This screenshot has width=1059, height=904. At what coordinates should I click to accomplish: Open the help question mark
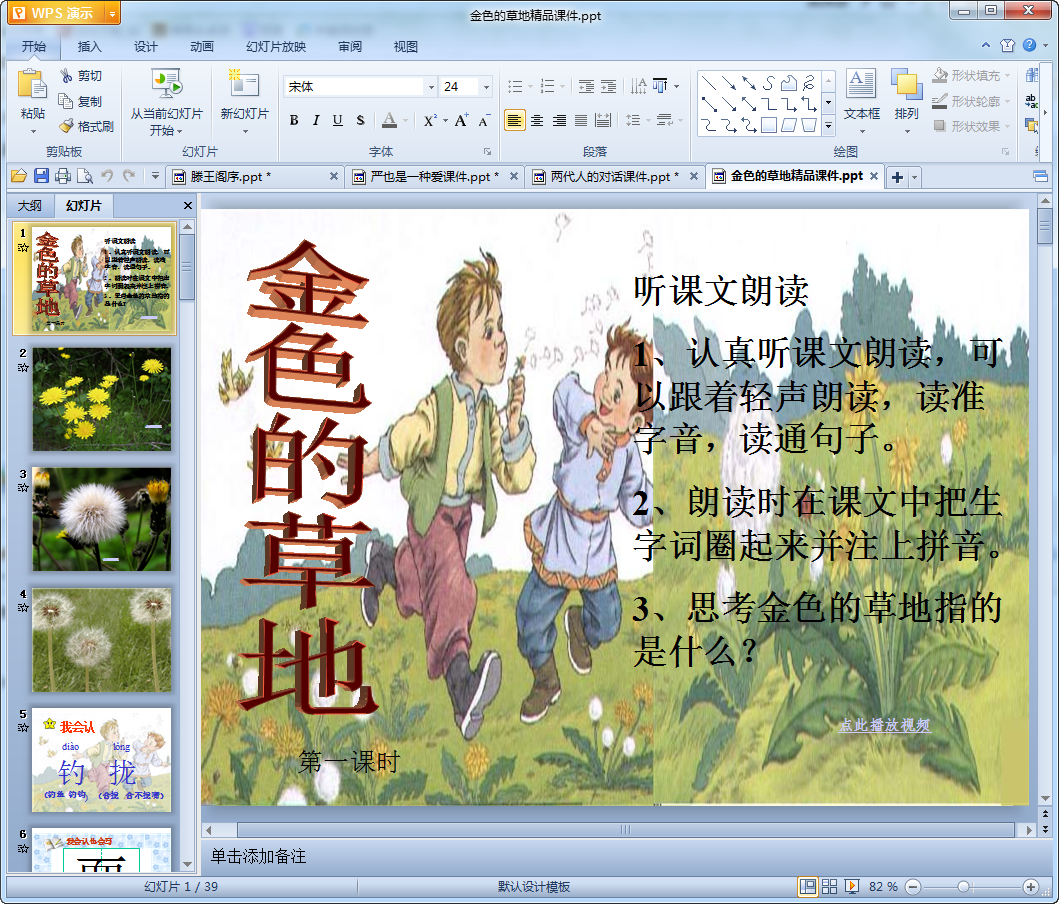pos(1029,45)
